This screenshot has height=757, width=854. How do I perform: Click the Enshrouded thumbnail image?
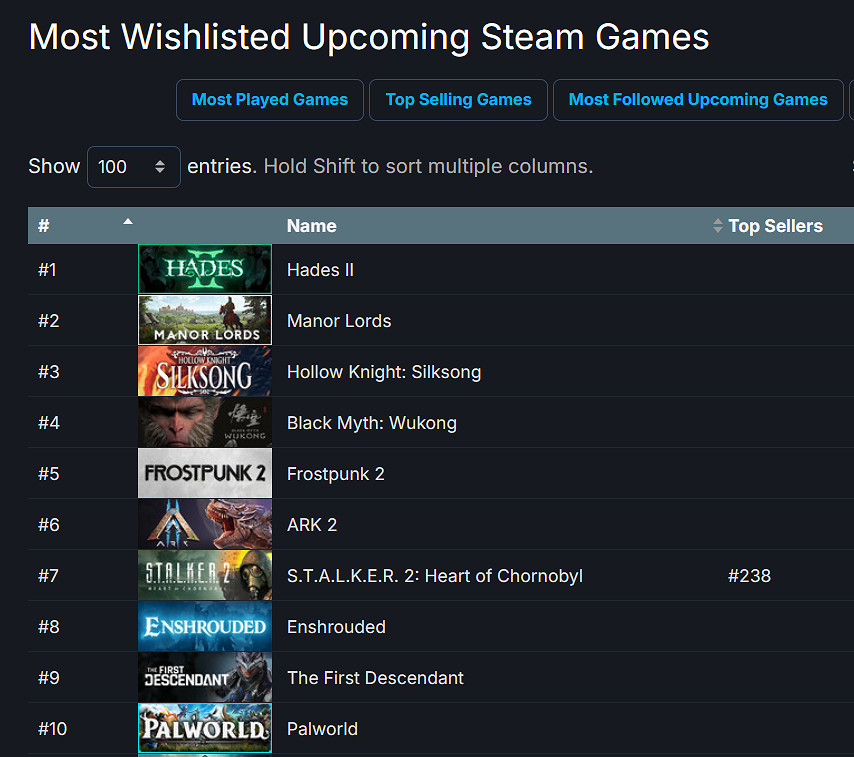[x=204, y=626]
